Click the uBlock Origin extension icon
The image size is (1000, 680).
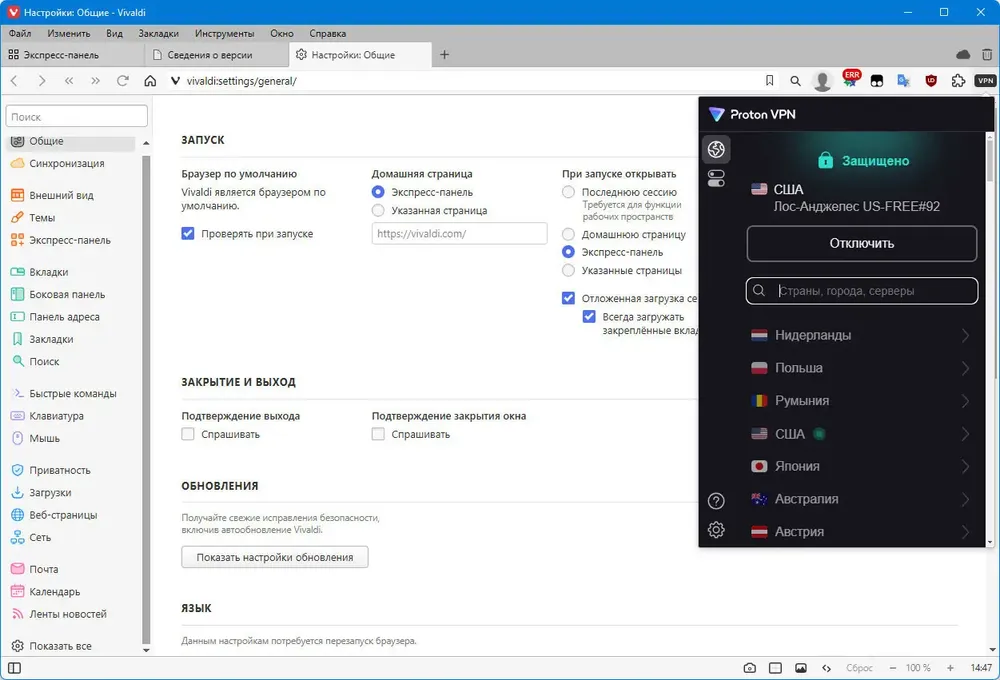point(931,81)
